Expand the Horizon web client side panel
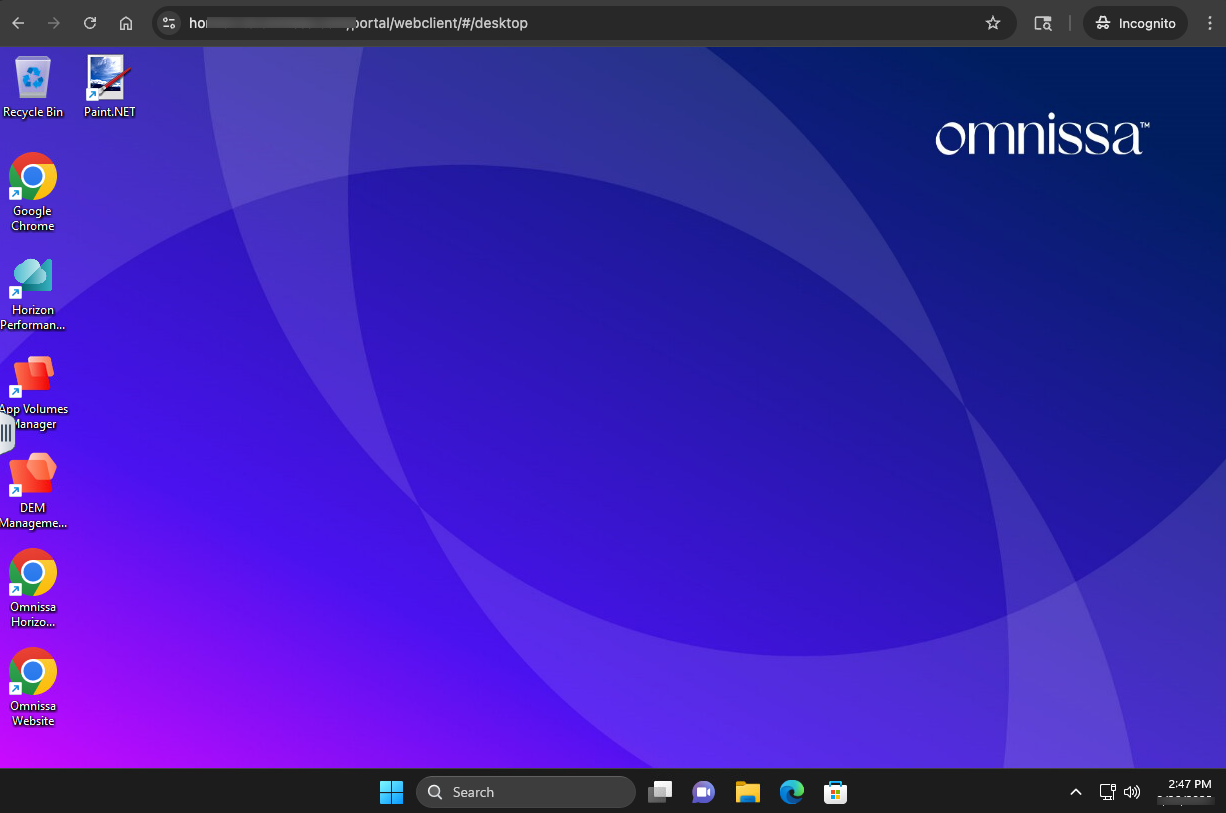This screenshot has height=813, width=1226. (6, 433)
